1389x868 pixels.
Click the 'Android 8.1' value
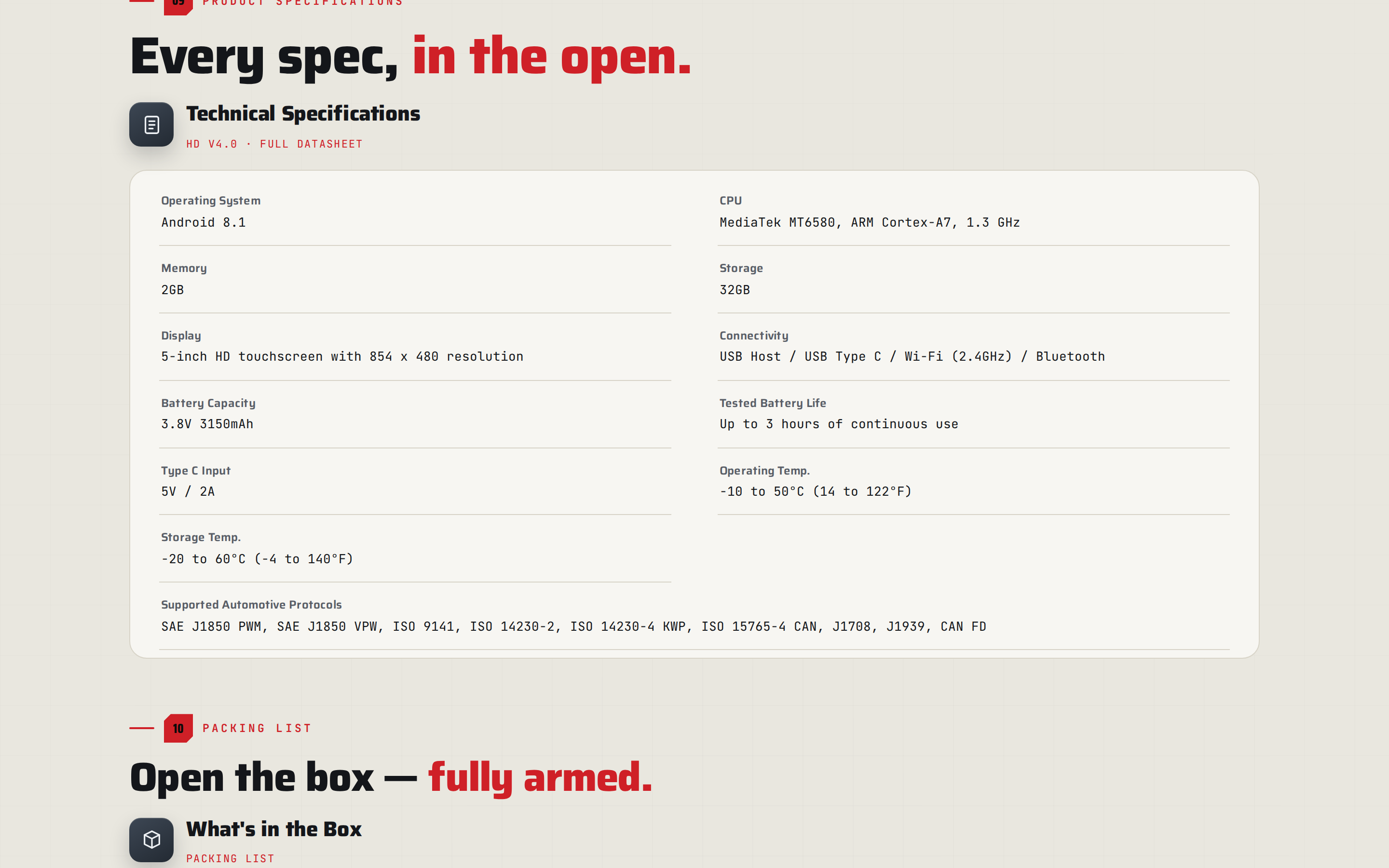tap(203, 223)
